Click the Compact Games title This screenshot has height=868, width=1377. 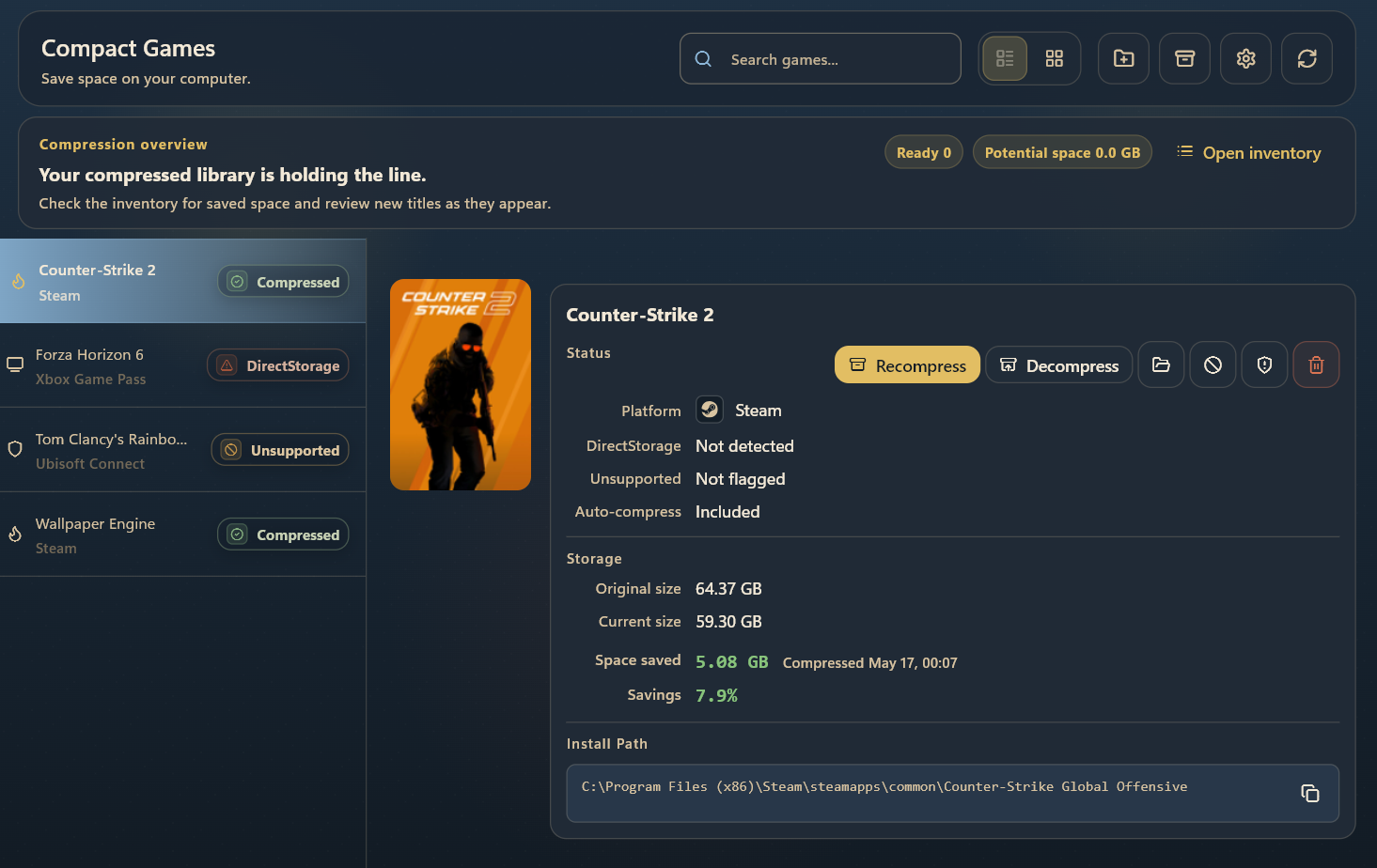(x=128, y=48)
